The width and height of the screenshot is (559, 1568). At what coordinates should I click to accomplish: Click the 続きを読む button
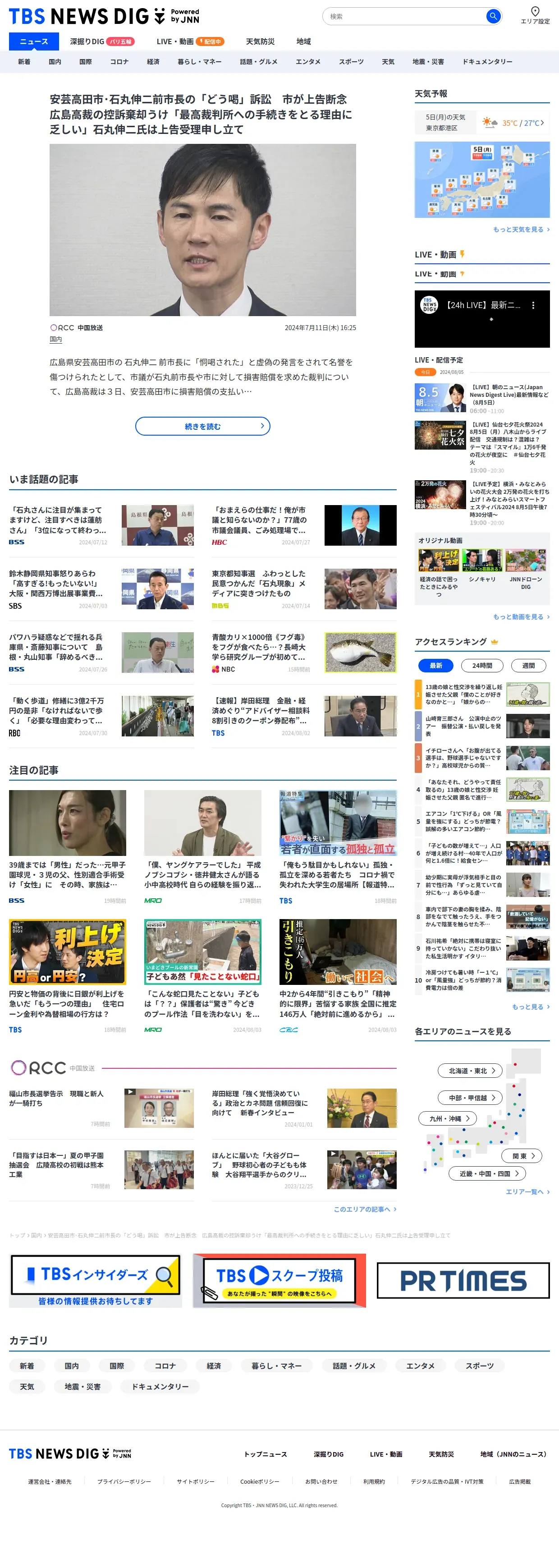point(202,426)
